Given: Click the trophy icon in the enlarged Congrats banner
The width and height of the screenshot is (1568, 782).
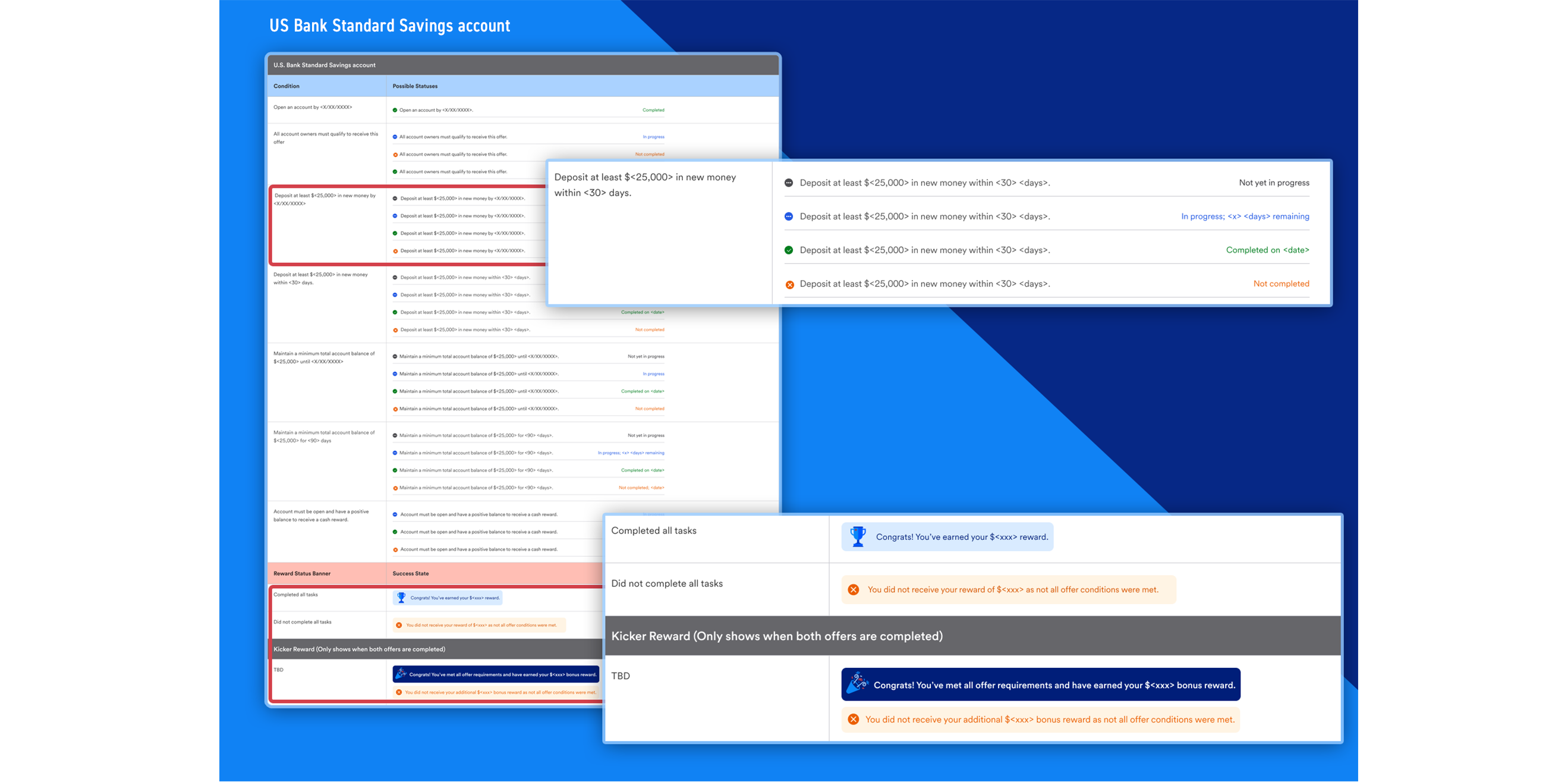Looking at the screenshot, I should (858, 536).
